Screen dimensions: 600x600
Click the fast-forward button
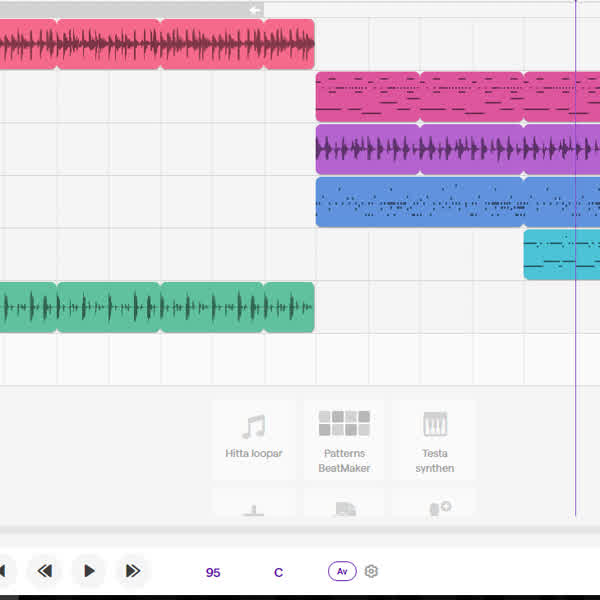click(x=133, y=571)
